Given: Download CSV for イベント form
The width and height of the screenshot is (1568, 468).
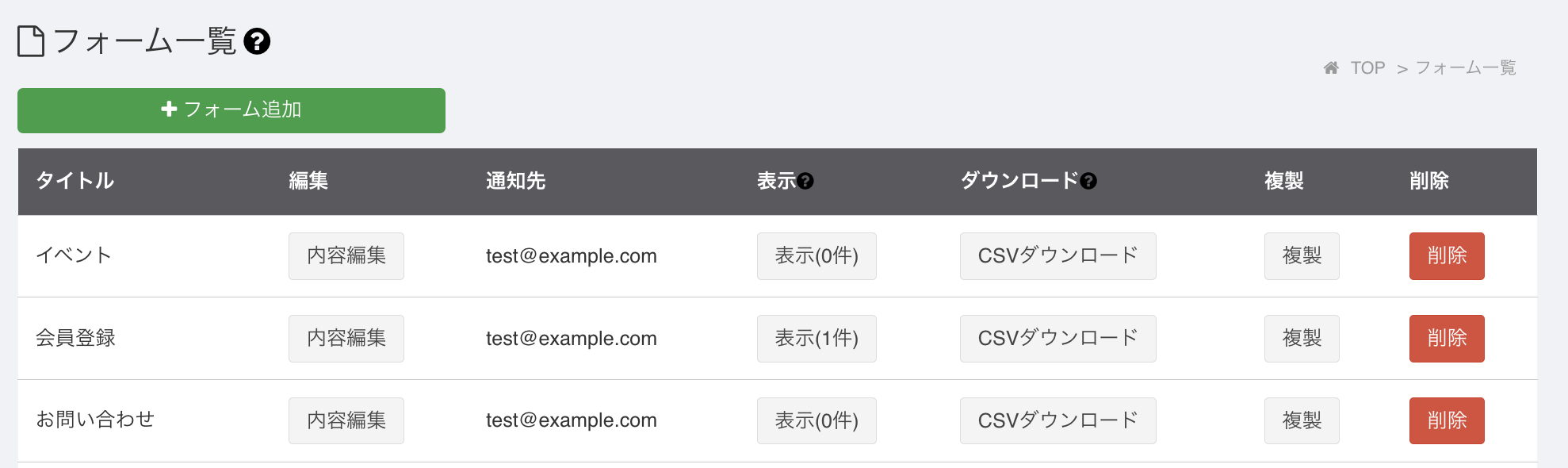Looking at the screenshot, I should [1057, 256].
